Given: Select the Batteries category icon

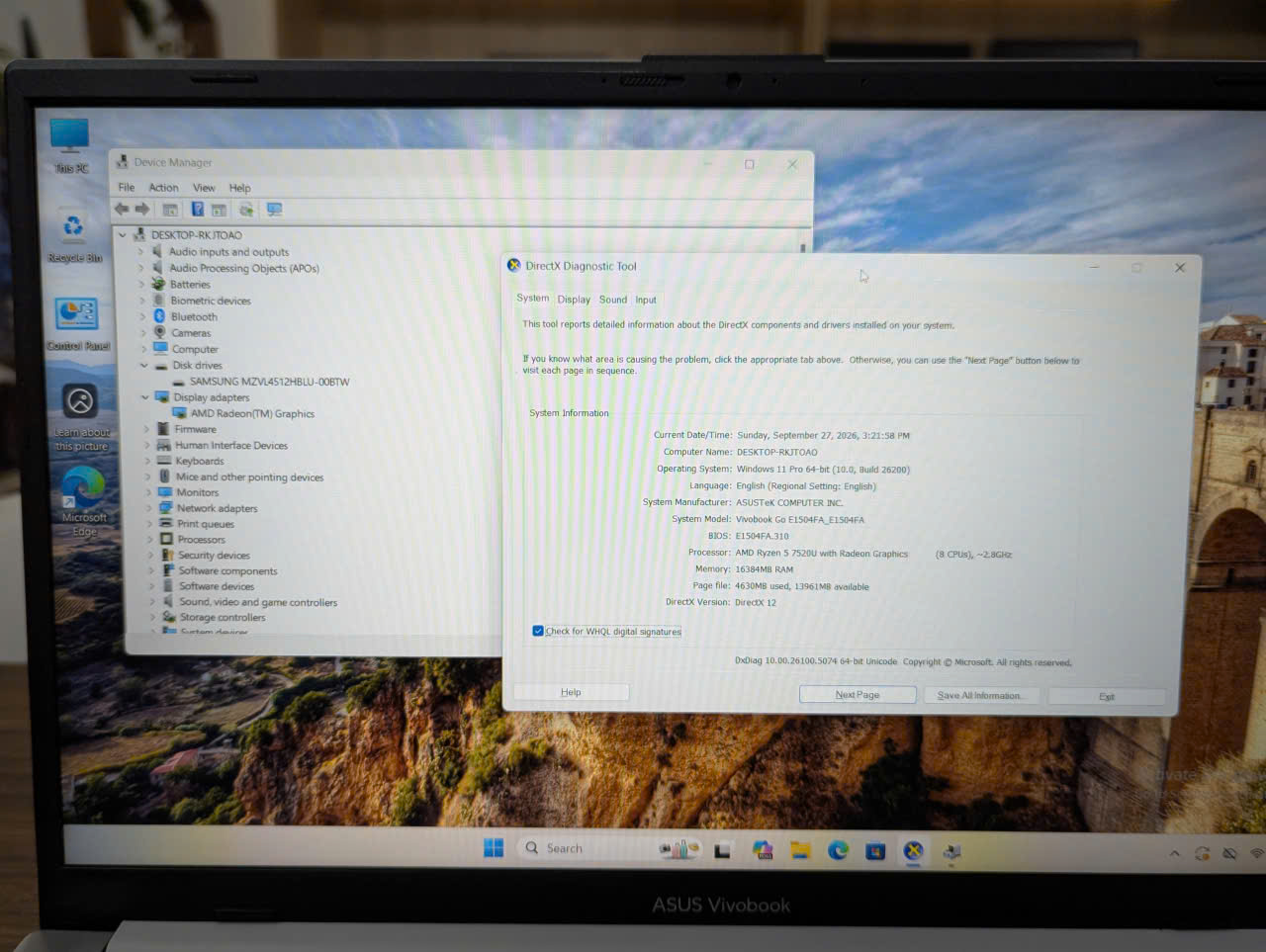Looking at the screenshot, I should coord(158,284).
